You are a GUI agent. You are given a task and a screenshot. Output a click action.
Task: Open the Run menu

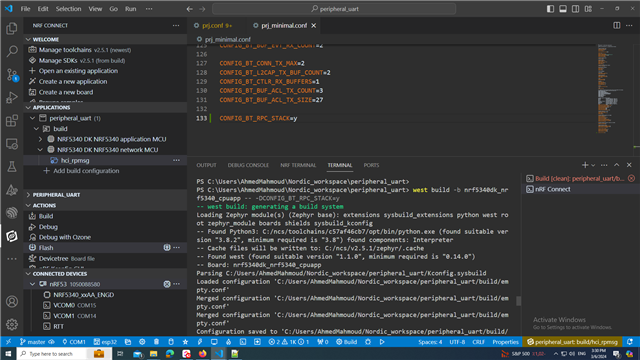(x=131, y=9)
